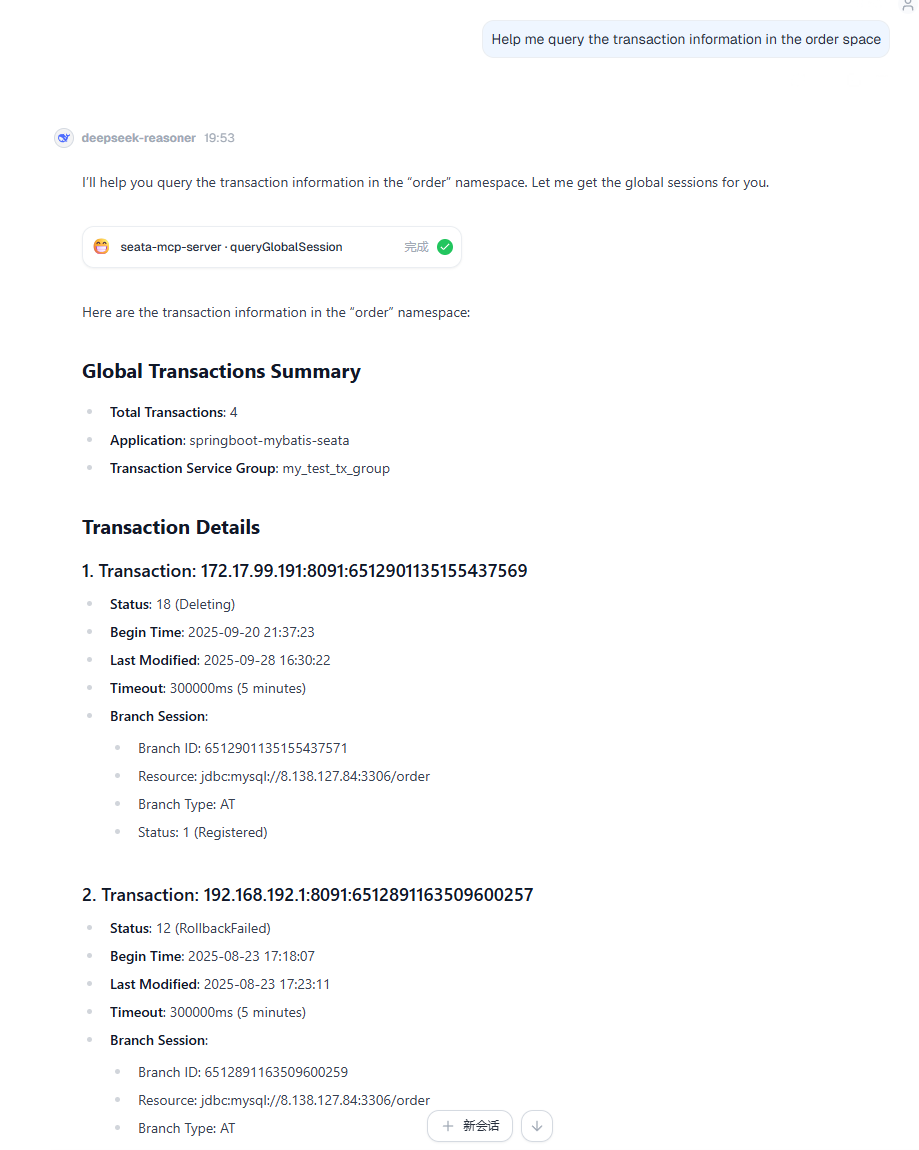Screen dimensions: 919x1150
Task: Expand the queryGlobalSession tool call card
Action: pos(270,247)
